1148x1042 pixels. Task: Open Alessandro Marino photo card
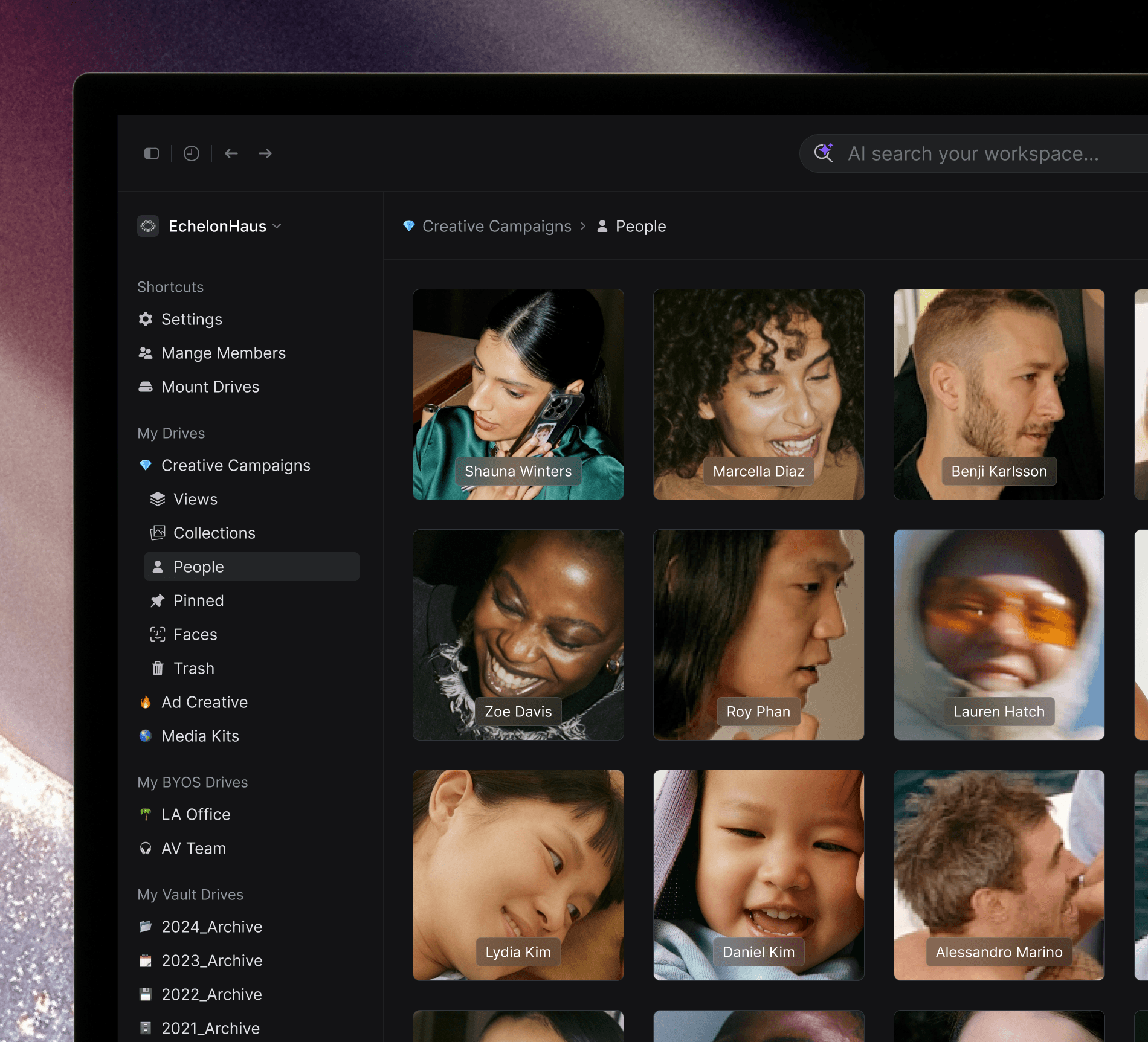[999, 875]
